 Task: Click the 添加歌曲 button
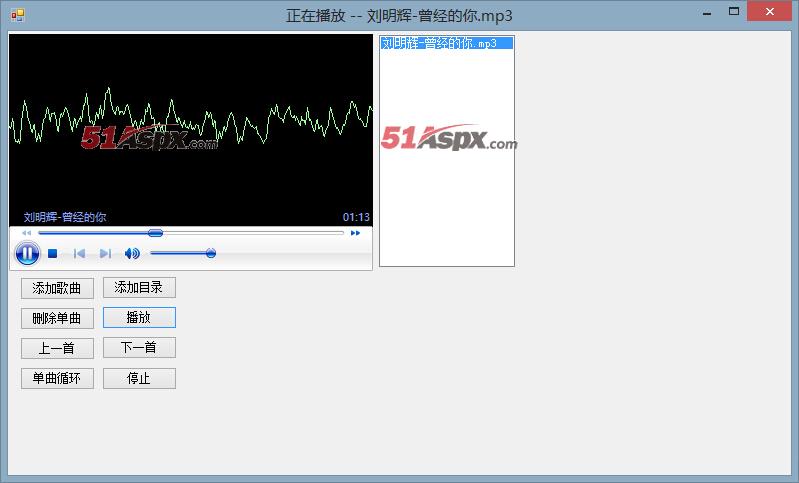click(57, 288)
